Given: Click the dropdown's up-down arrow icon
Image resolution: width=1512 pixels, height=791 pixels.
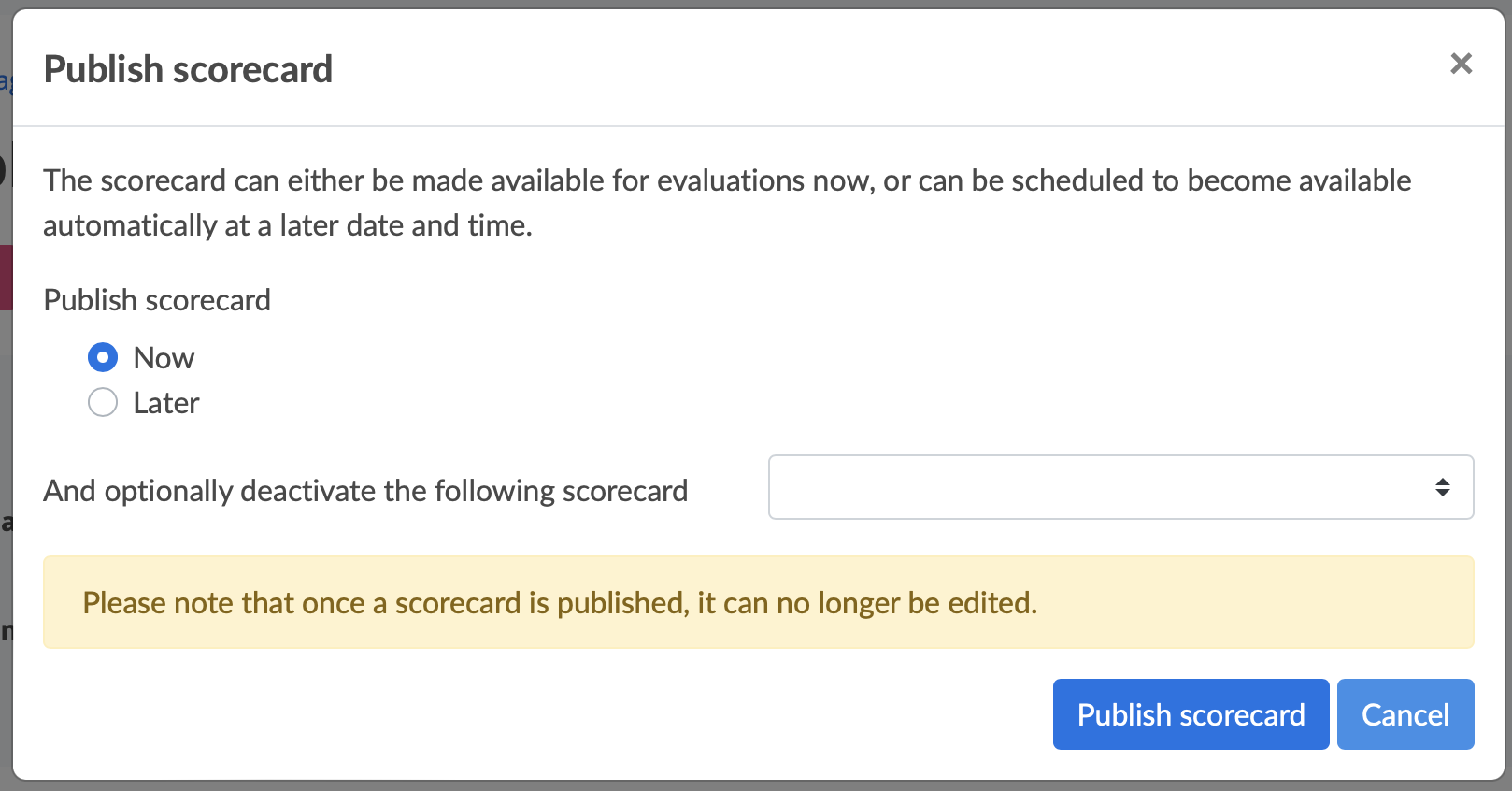Looking at the screenshot, I should tap(1443, 487).
